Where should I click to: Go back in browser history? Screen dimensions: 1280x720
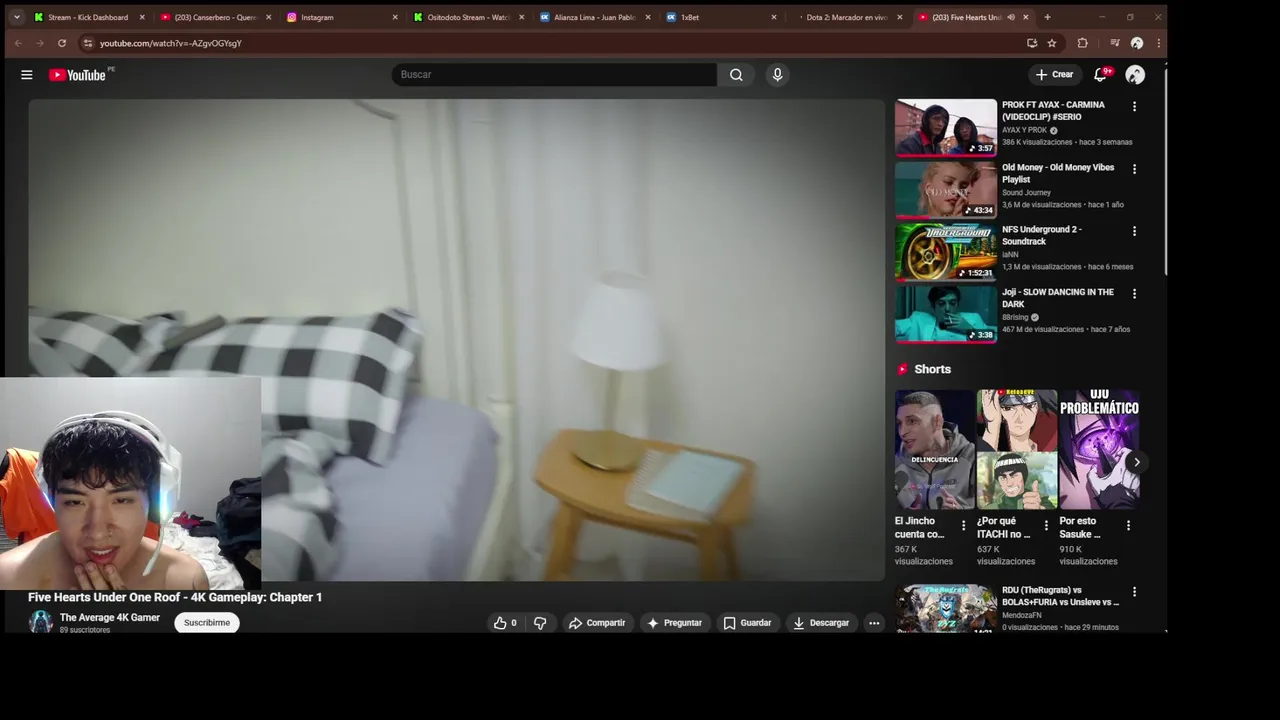click(x=18, y=43)
